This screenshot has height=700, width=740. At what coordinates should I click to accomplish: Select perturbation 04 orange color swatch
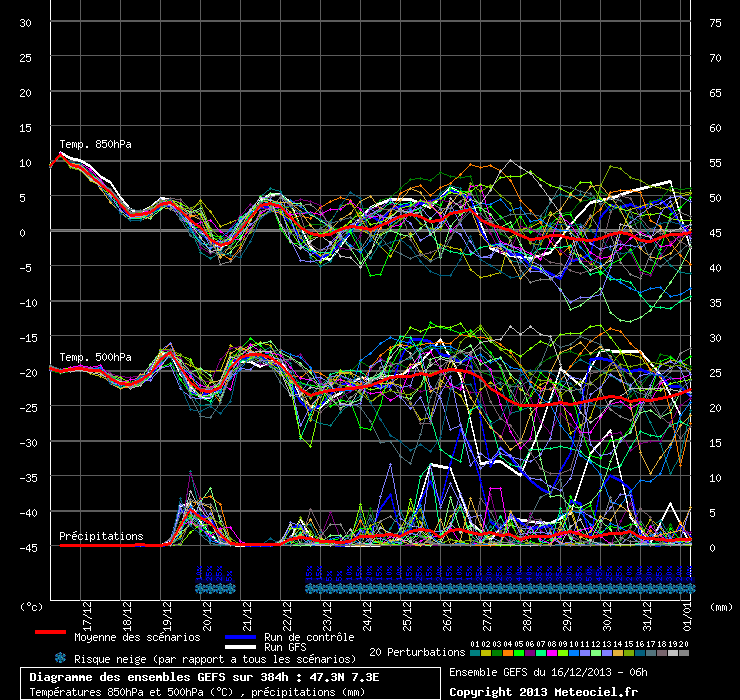pos(507,652)
